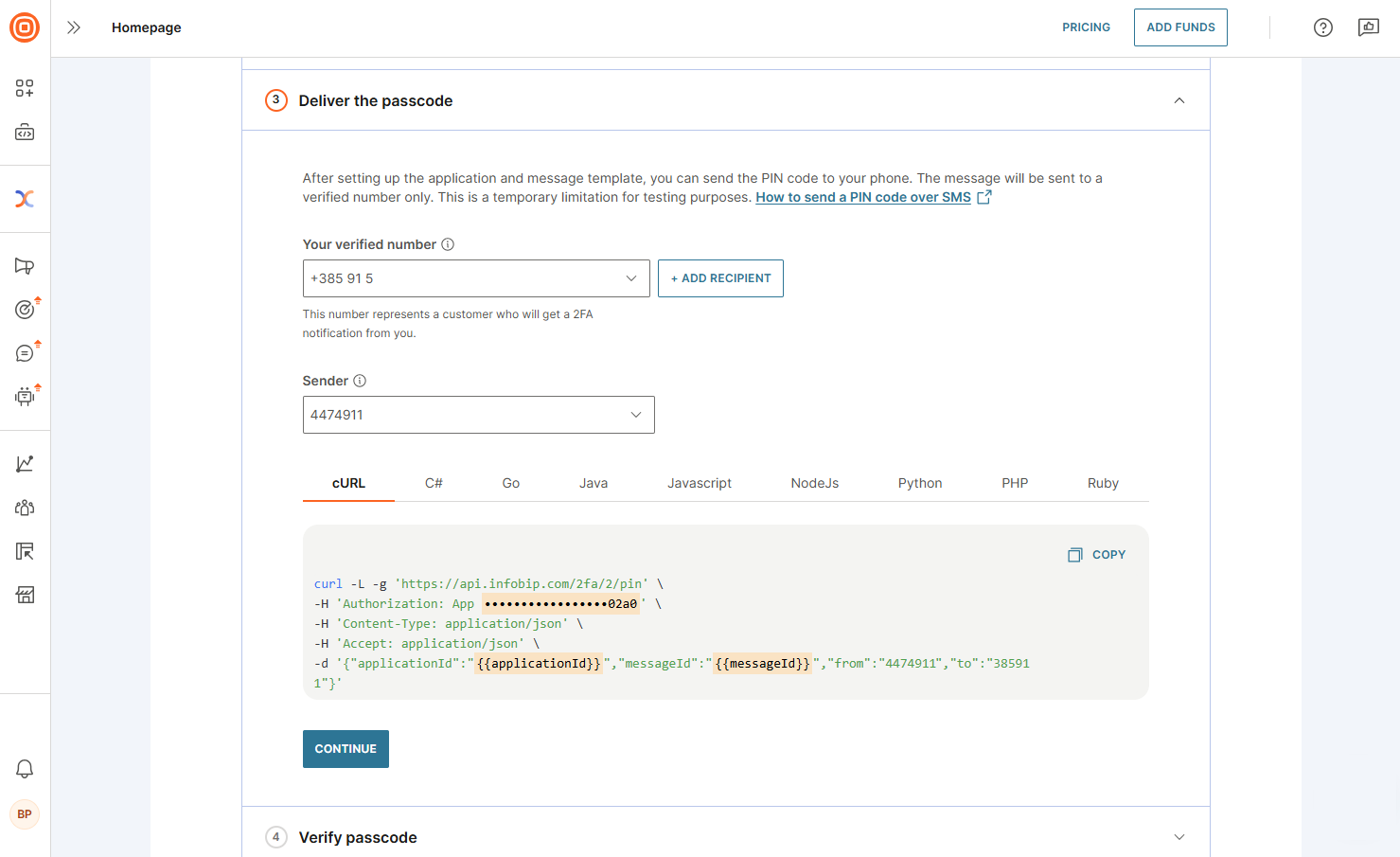Click the COPY text in code block

[1108, 555]
